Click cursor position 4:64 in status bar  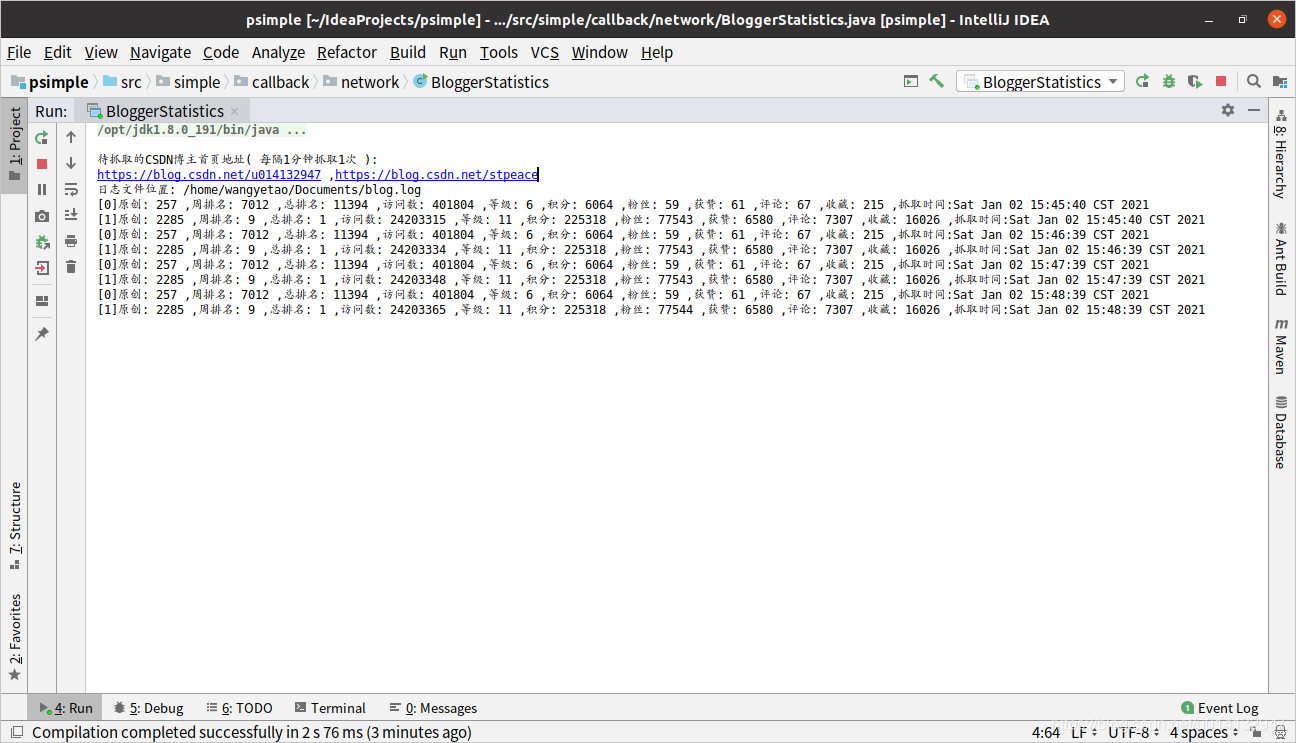click(x=1046, y=732)
